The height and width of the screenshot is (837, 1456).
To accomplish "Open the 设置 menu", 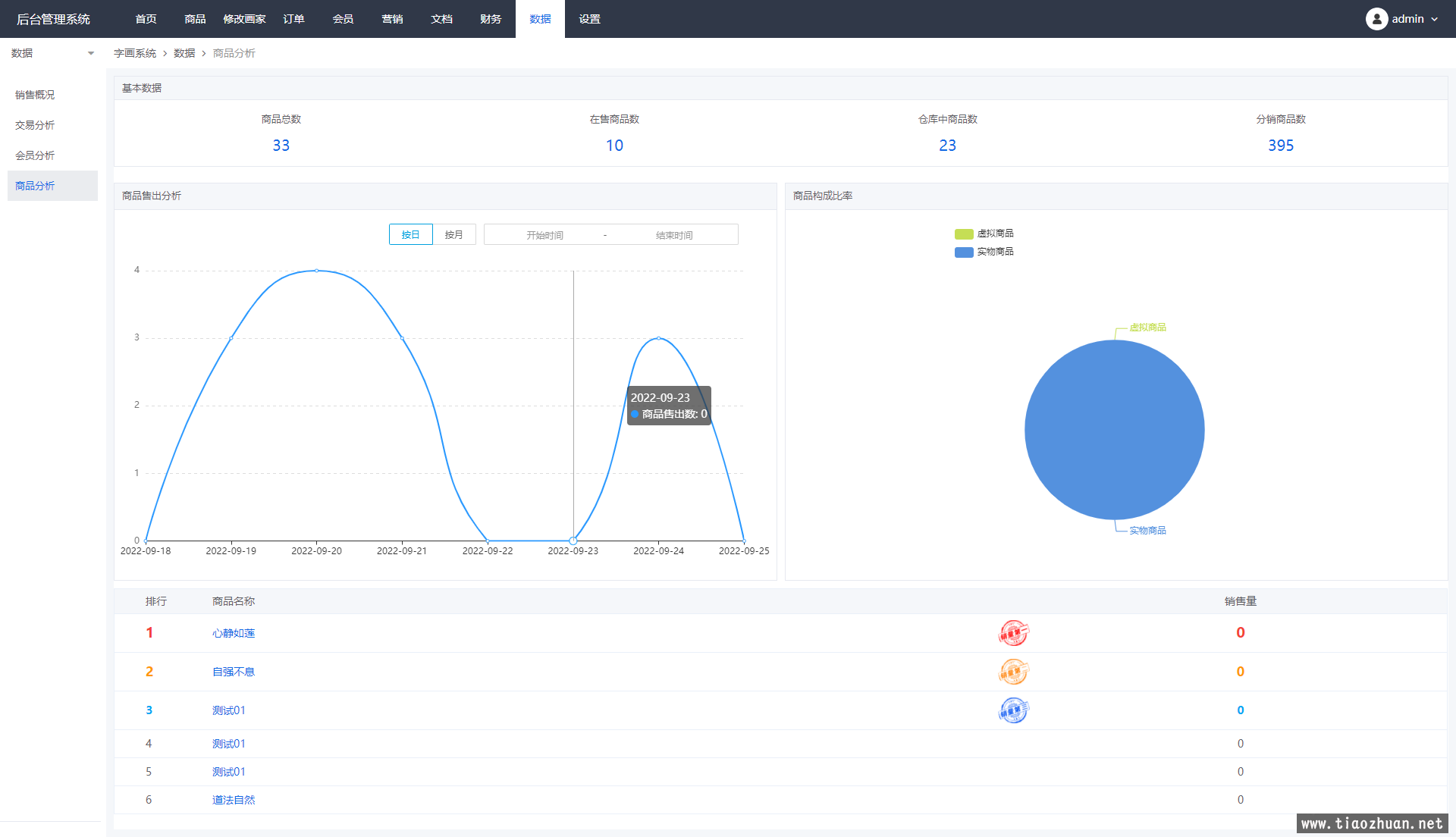I will click(x=589, y=19).
